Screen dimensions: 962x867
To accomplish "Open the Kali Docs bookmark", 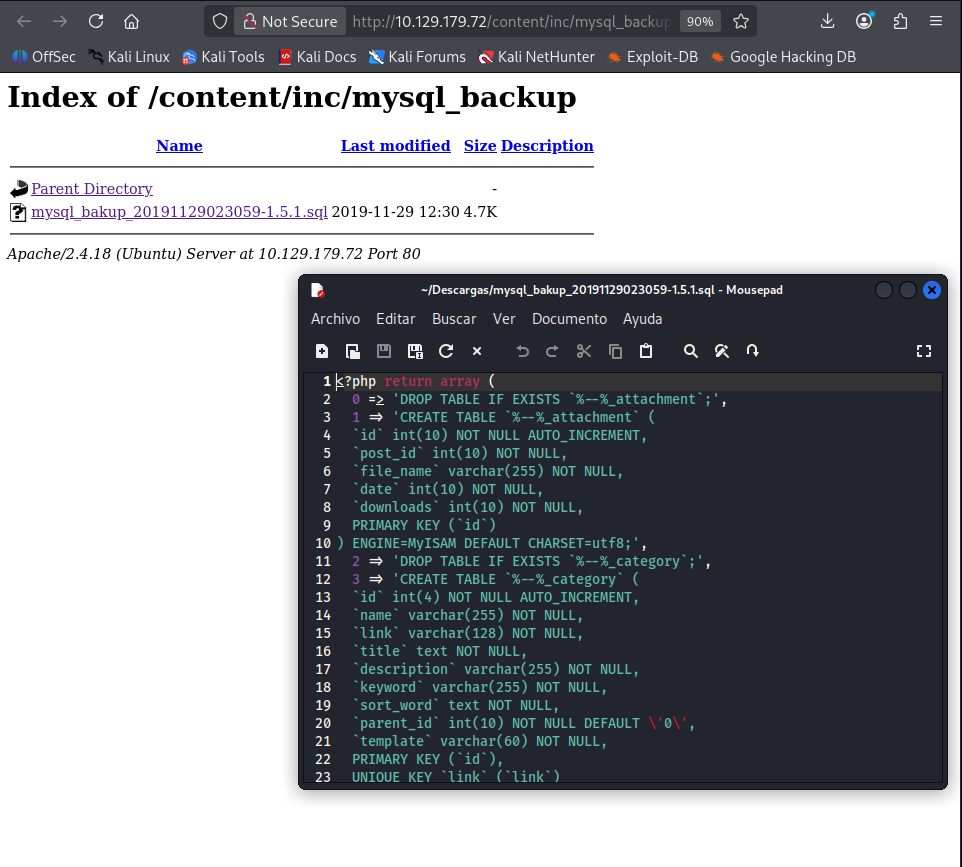I will point(317,57).
